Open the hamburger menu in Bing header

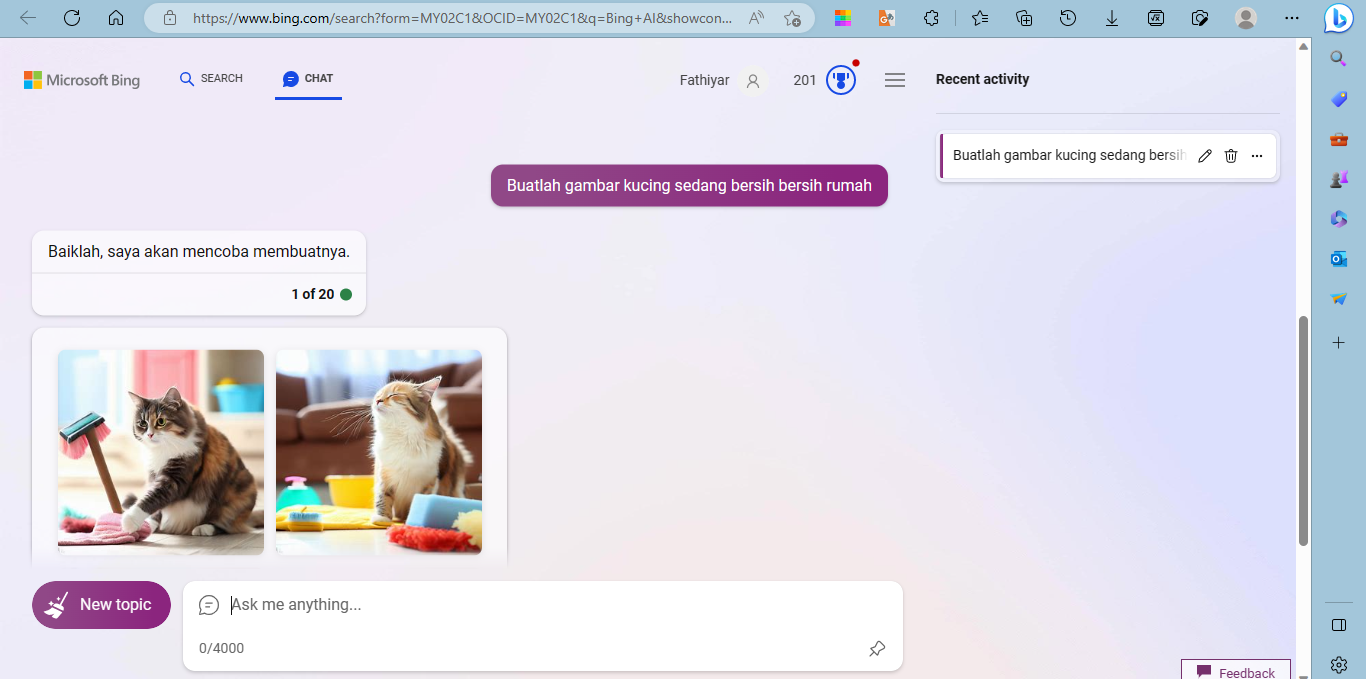[x=895, y=80]
